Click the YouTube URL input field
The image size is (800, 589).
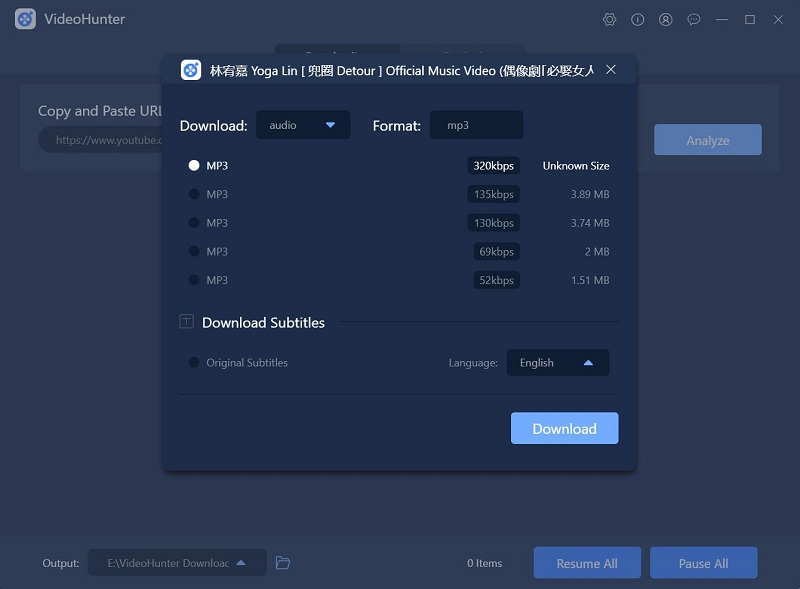point(102,140)
